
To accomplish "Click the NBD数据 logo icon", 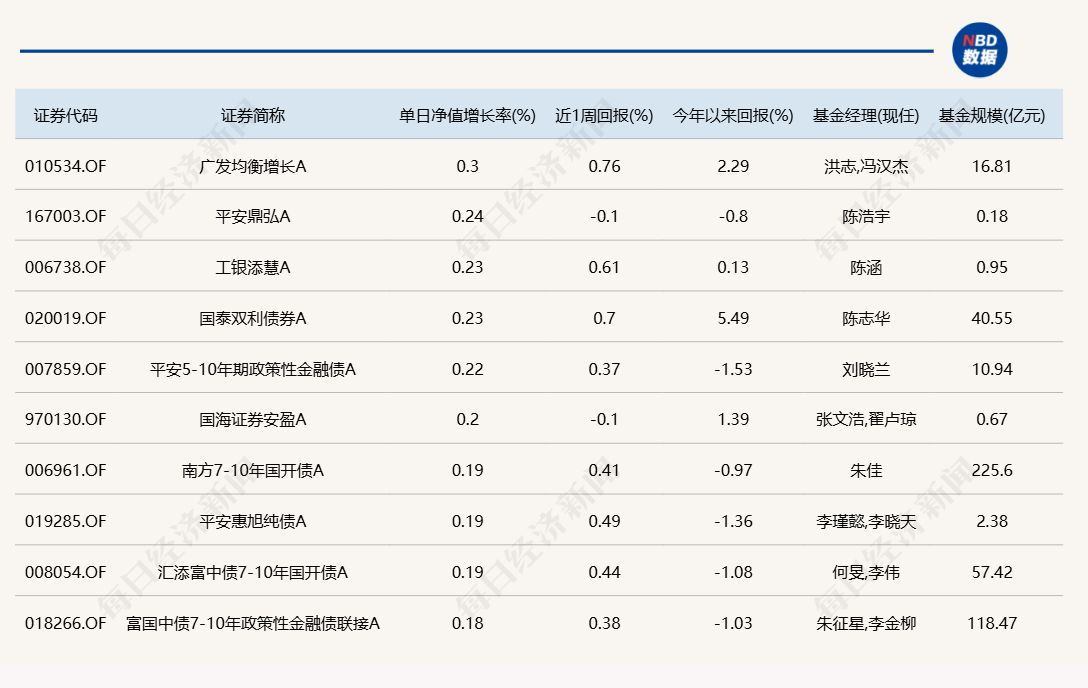I will (x=979, y=51).
